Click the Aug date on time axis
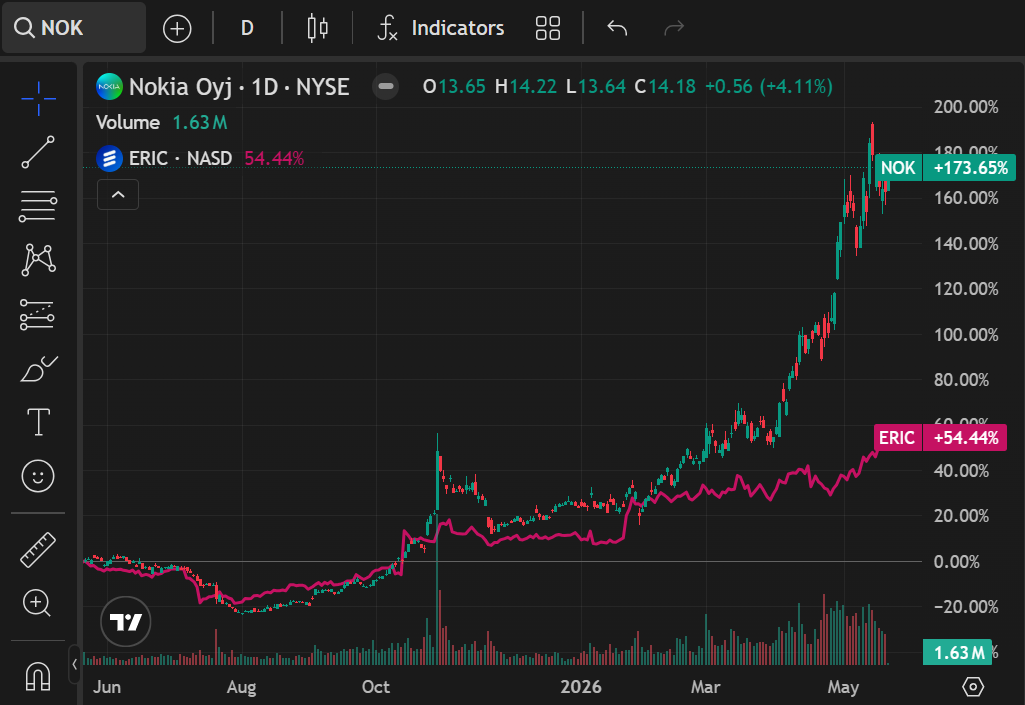Screen dimensions: 1025x705 tap(241, 687)
